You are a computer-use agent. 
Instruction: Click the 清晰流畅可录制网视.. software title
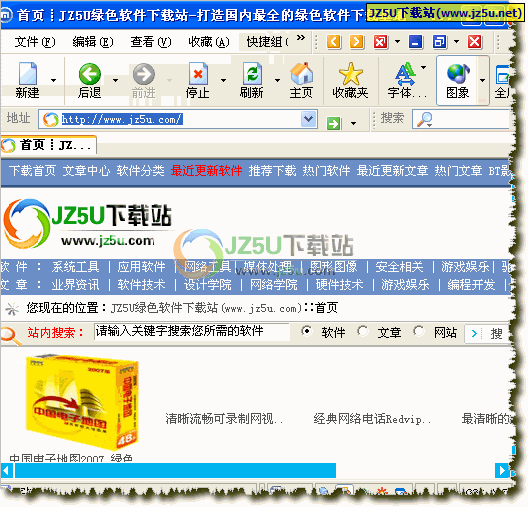(224, 419)
